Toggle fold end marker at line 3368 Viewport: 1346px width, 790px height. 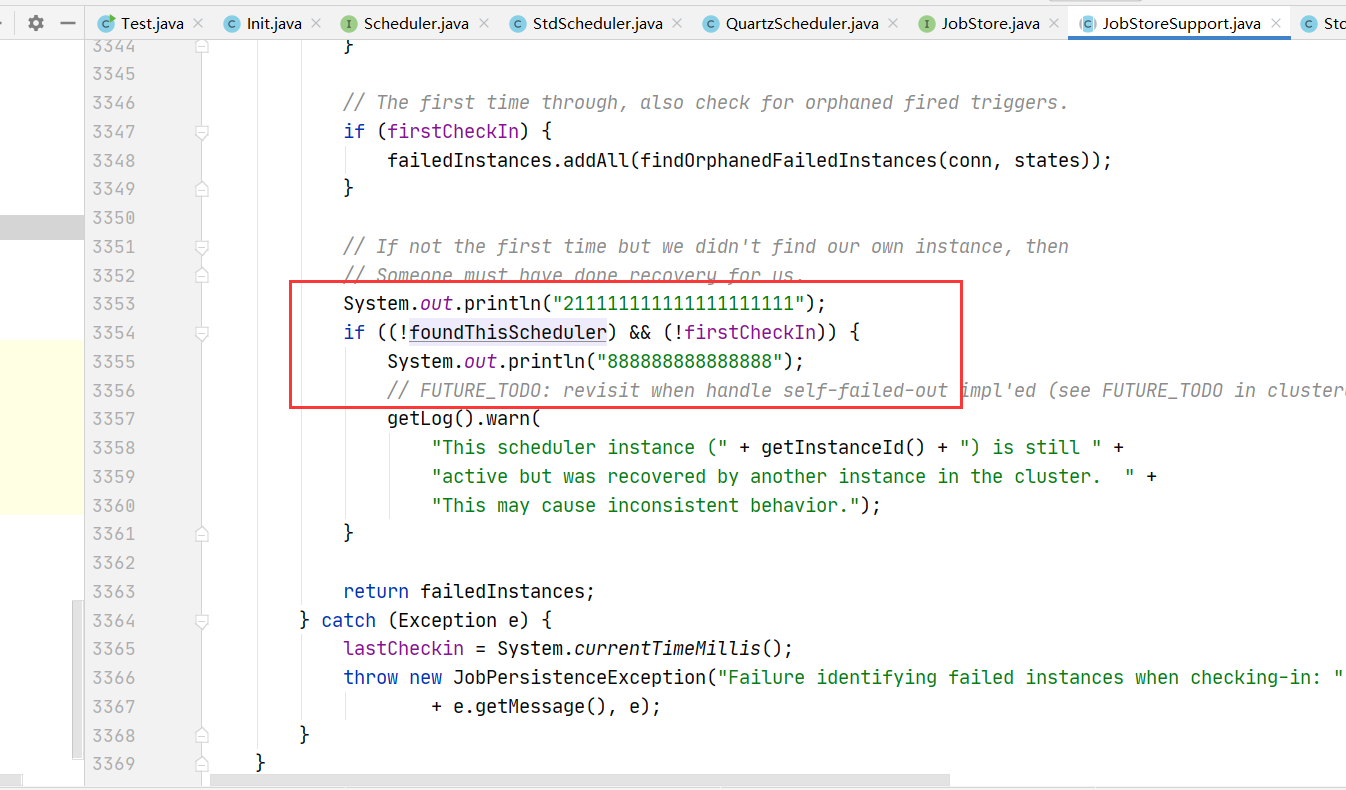pos(202,736)
